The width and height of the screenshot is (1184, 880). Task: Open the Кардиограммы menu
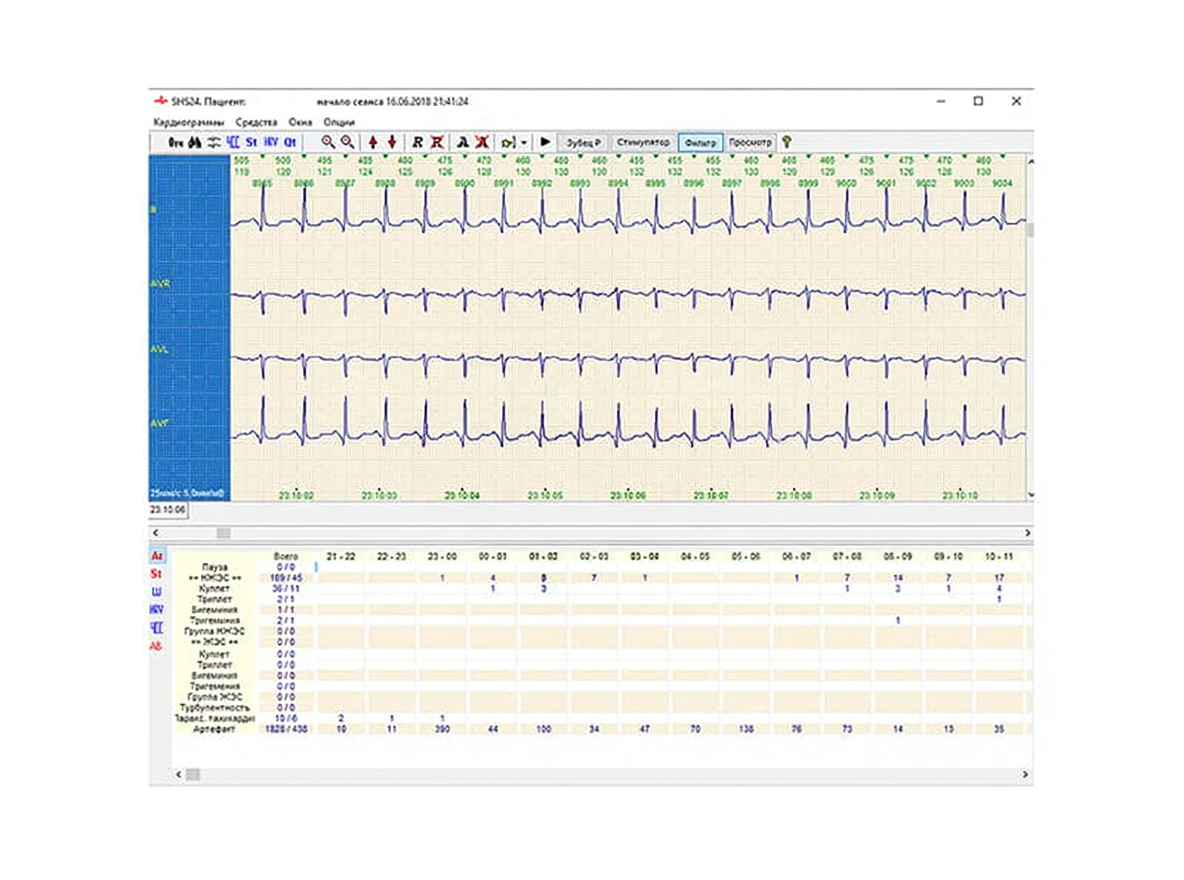(x=187, y=121)
